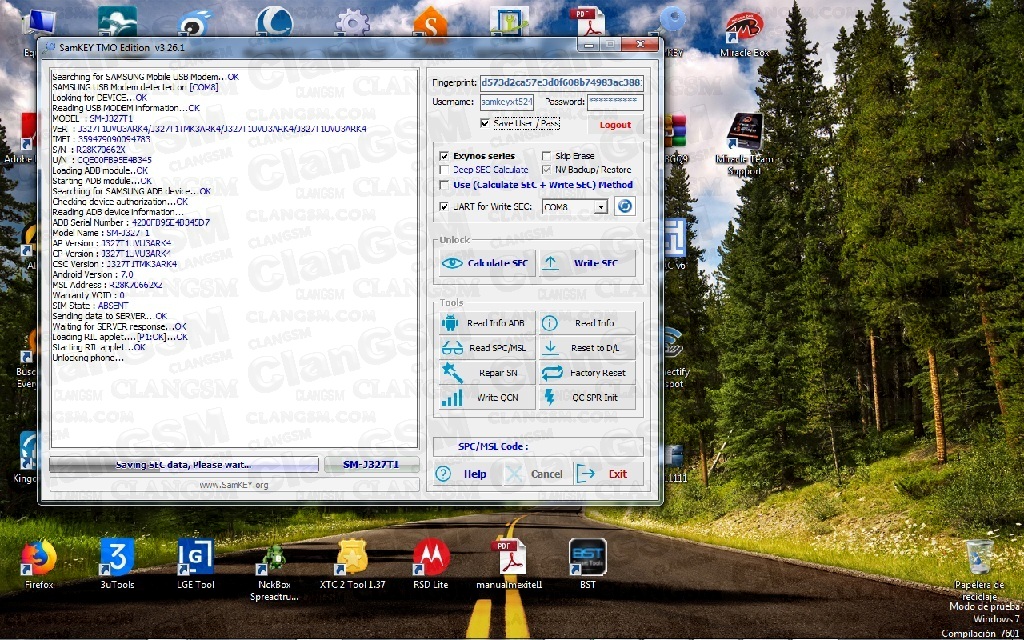
Task: Click the Factory Reset button
Action: pos(587,373)
